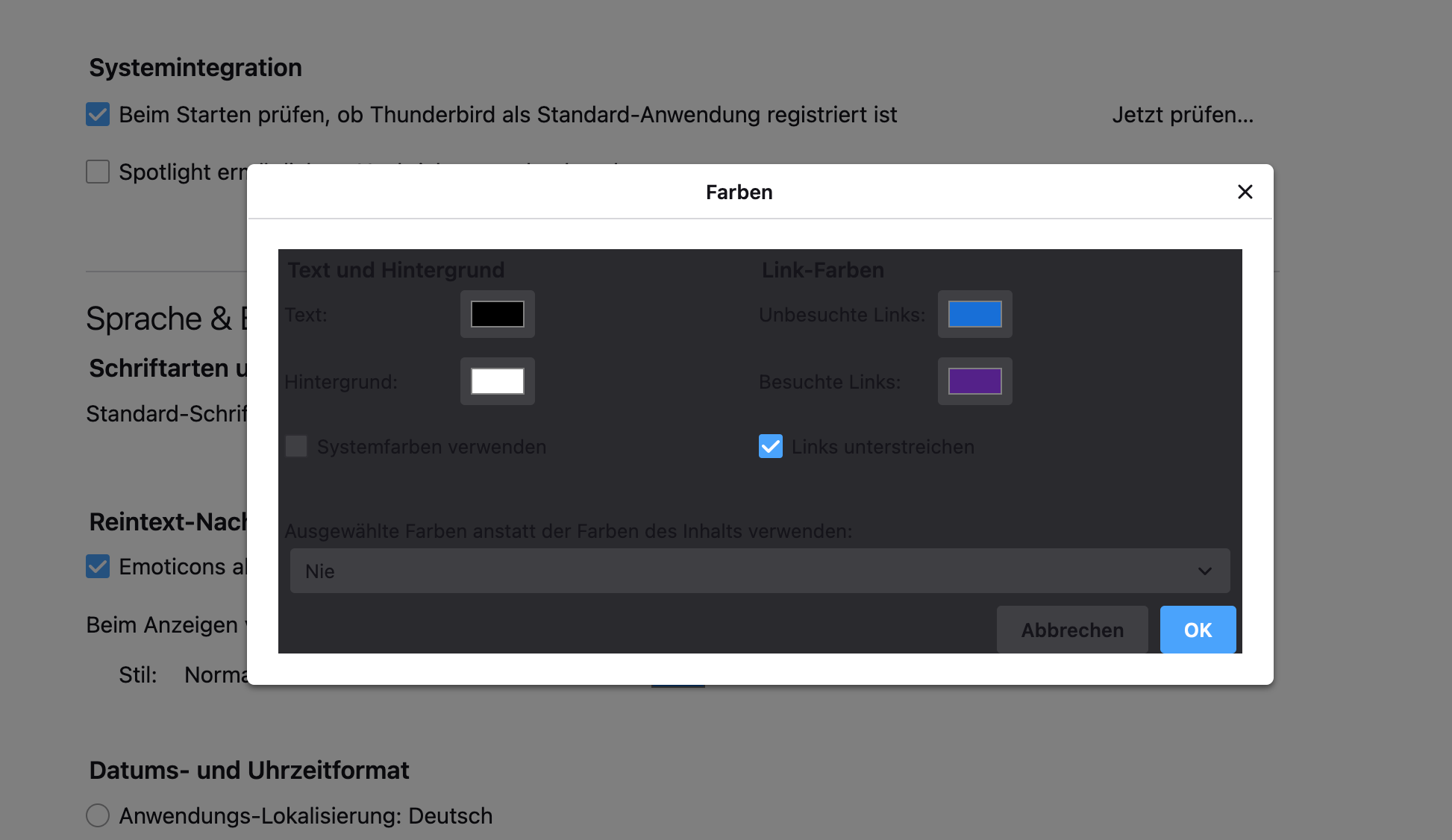The image size is (1452, 840).
Task: Toggle Beim Starten prüfen Standard-Anwendung checkbox
Action: [x=98, y=114]
